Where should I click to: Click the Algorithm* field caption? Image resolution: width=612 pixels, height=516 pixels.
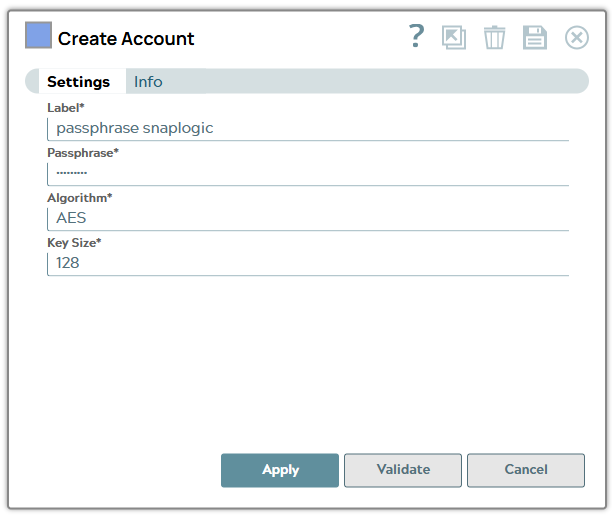pyautogui.click(x=80, y=198)
